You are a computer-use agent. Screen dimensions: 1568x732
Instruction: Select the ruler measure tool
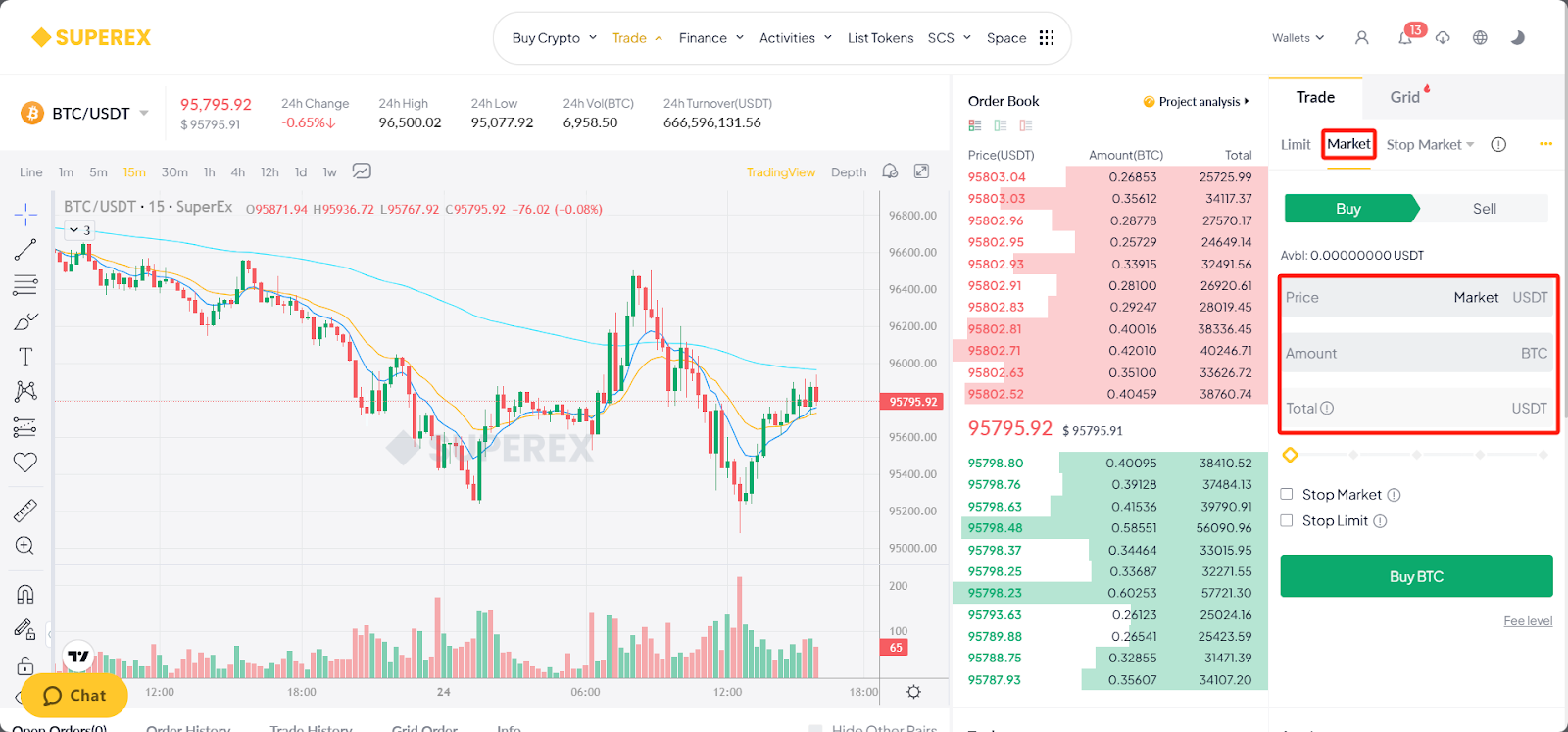pos(25,510)
